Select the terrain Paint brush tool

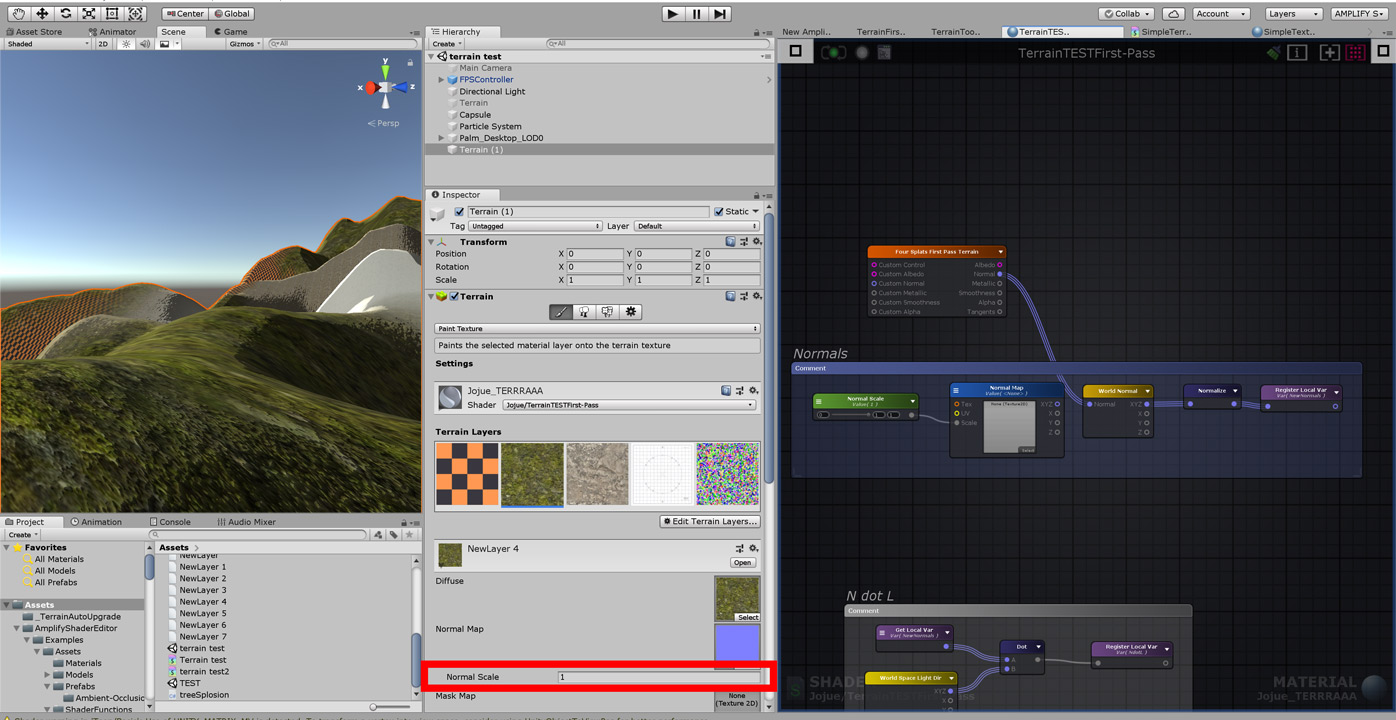561,312
